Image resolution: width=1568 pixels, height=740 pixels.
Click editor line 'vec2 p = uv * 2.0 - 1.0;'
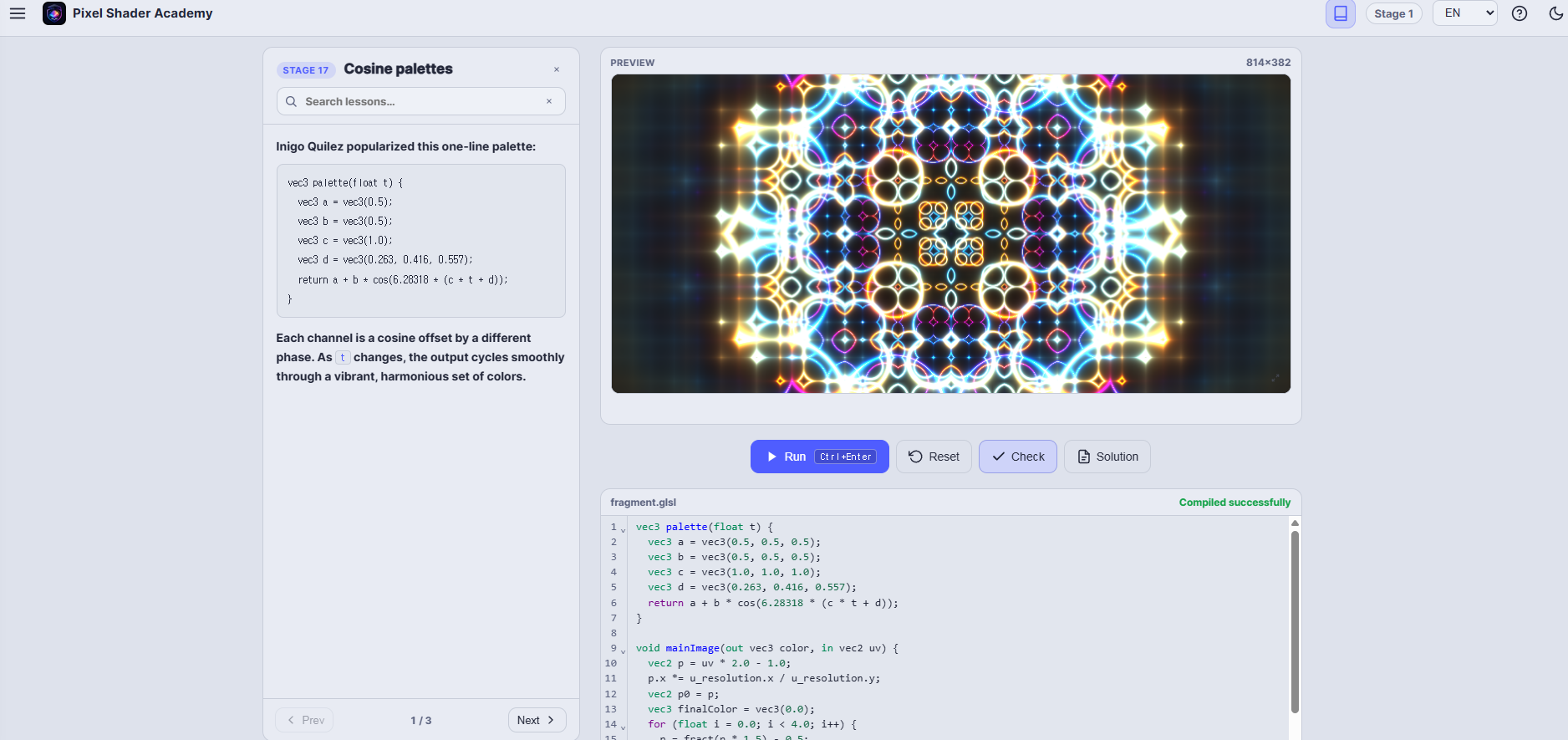coord(719,663)
